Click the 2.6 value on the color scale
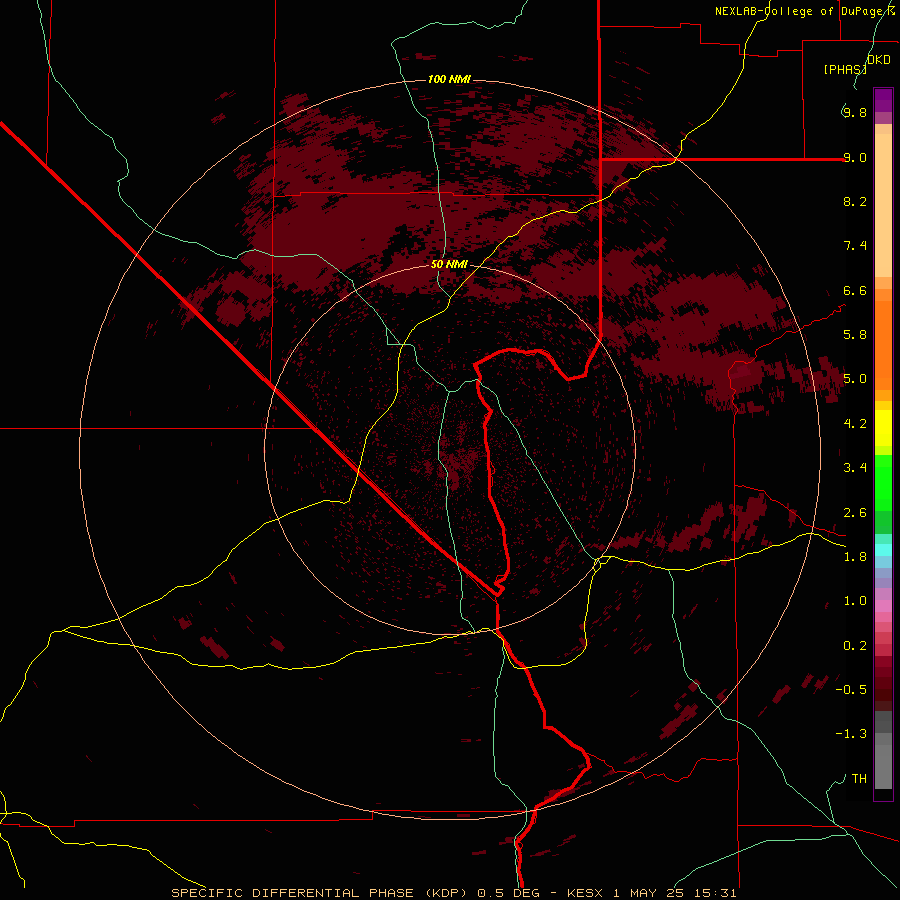The height and width of the screenshot is (900, 900). click(855, 512)
